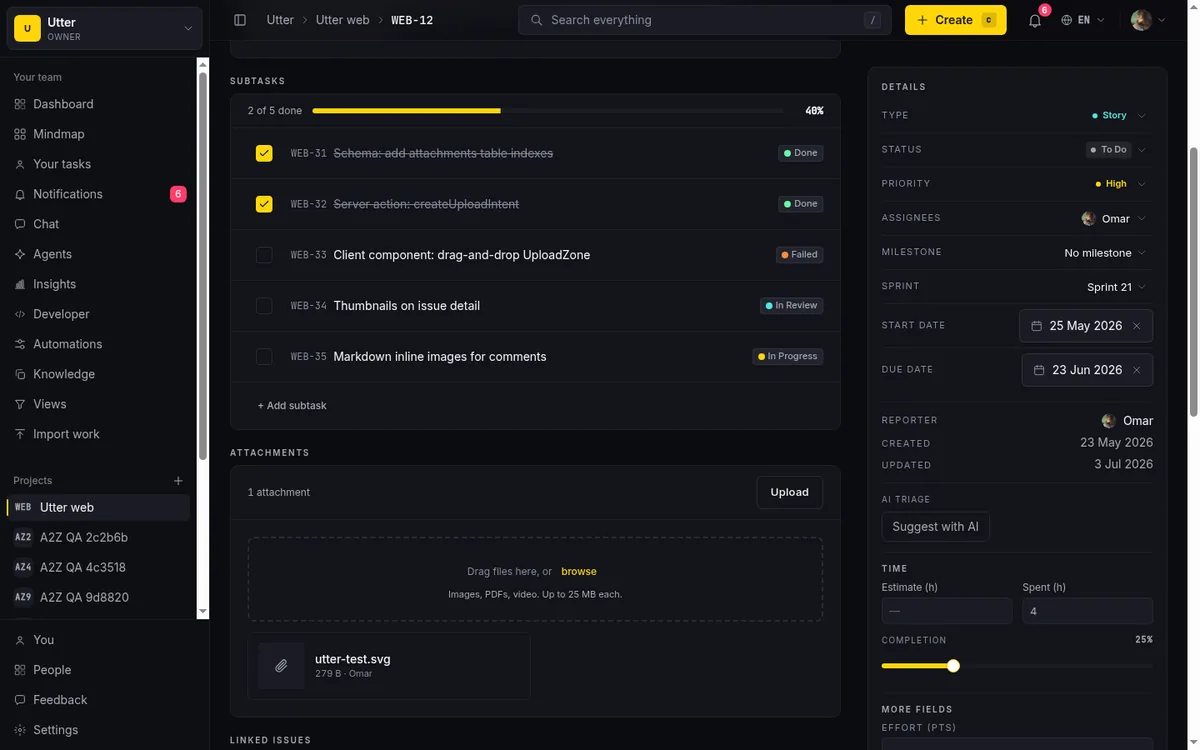
Task: Clear the start date with X icon
Action: click(x=1136, y=326)
